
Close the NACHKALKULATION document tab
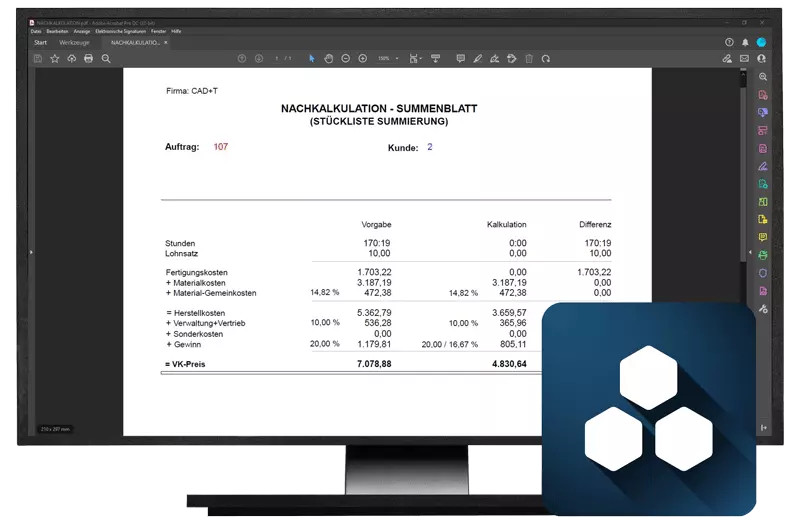[165, 43]
